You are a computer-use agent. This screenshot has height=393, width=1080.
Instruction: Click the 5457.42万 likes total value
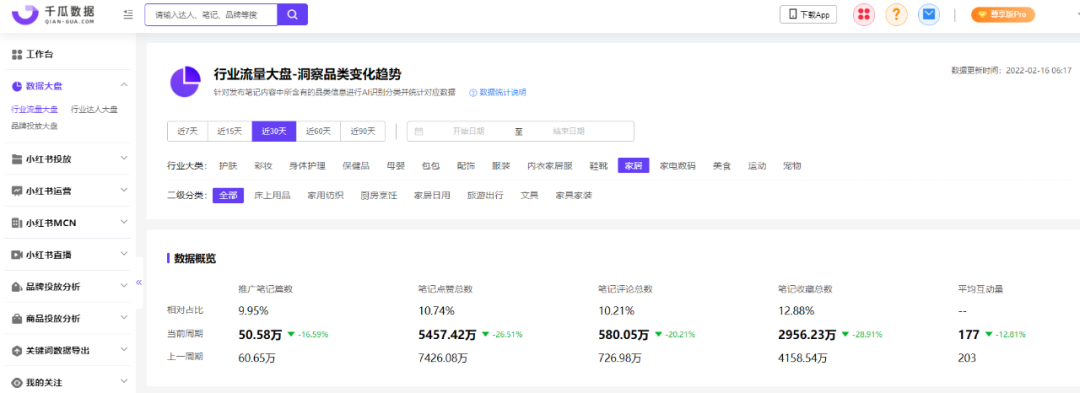[448, 335]
